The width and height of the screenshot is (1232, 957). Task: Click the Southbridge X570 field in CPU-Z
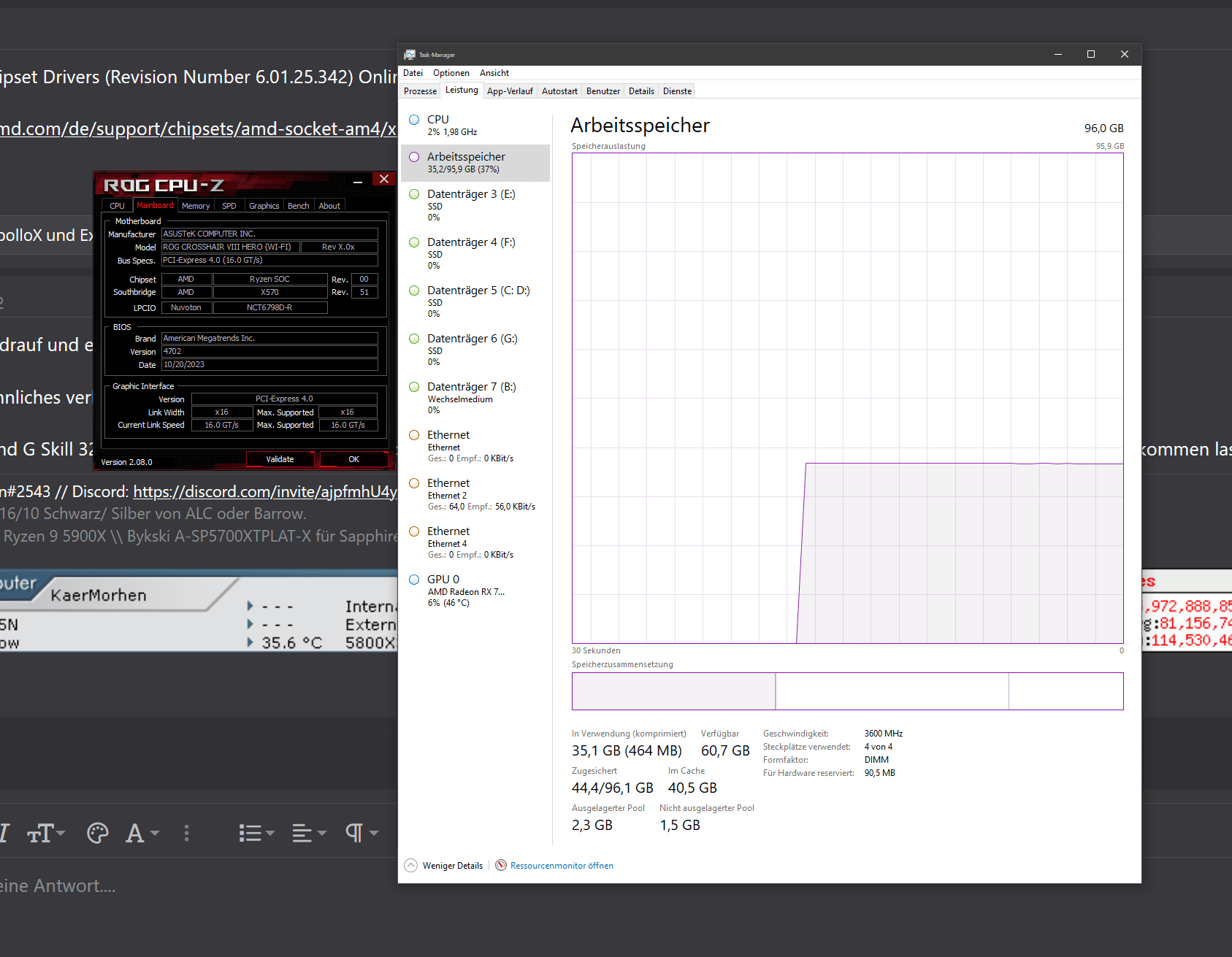point(269,292)
